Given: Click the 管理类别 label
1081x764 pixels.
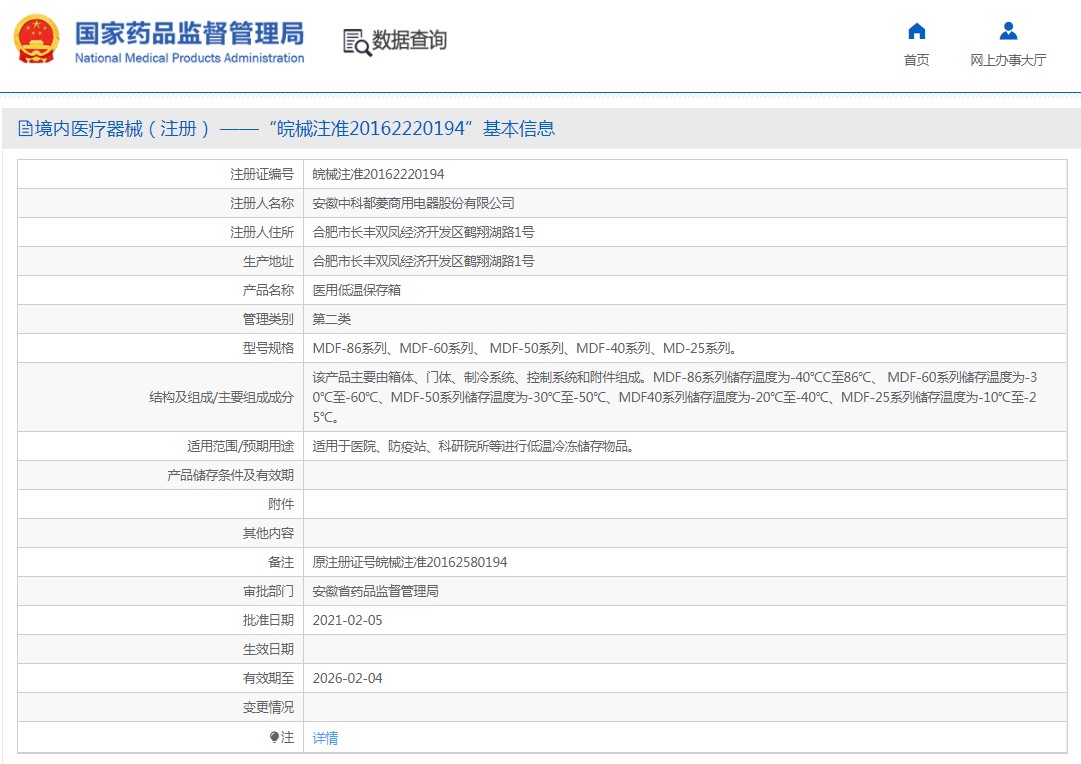Looking at the screenshot, I should [268, 319].
